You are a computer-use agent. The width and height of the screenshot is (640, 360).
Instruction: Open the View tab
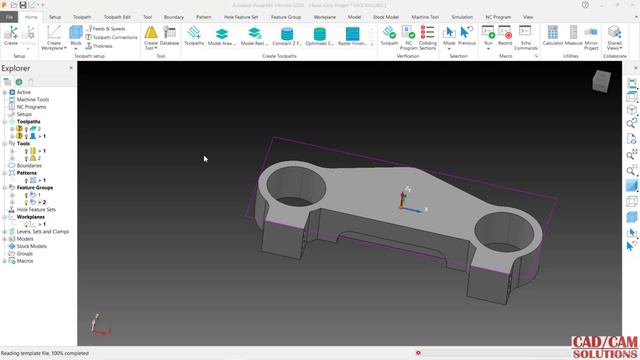tap(528, 17)
